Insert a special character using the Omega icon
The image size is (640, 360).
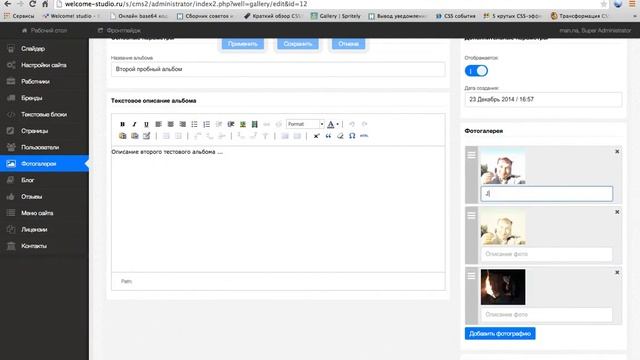coord(352,136)
